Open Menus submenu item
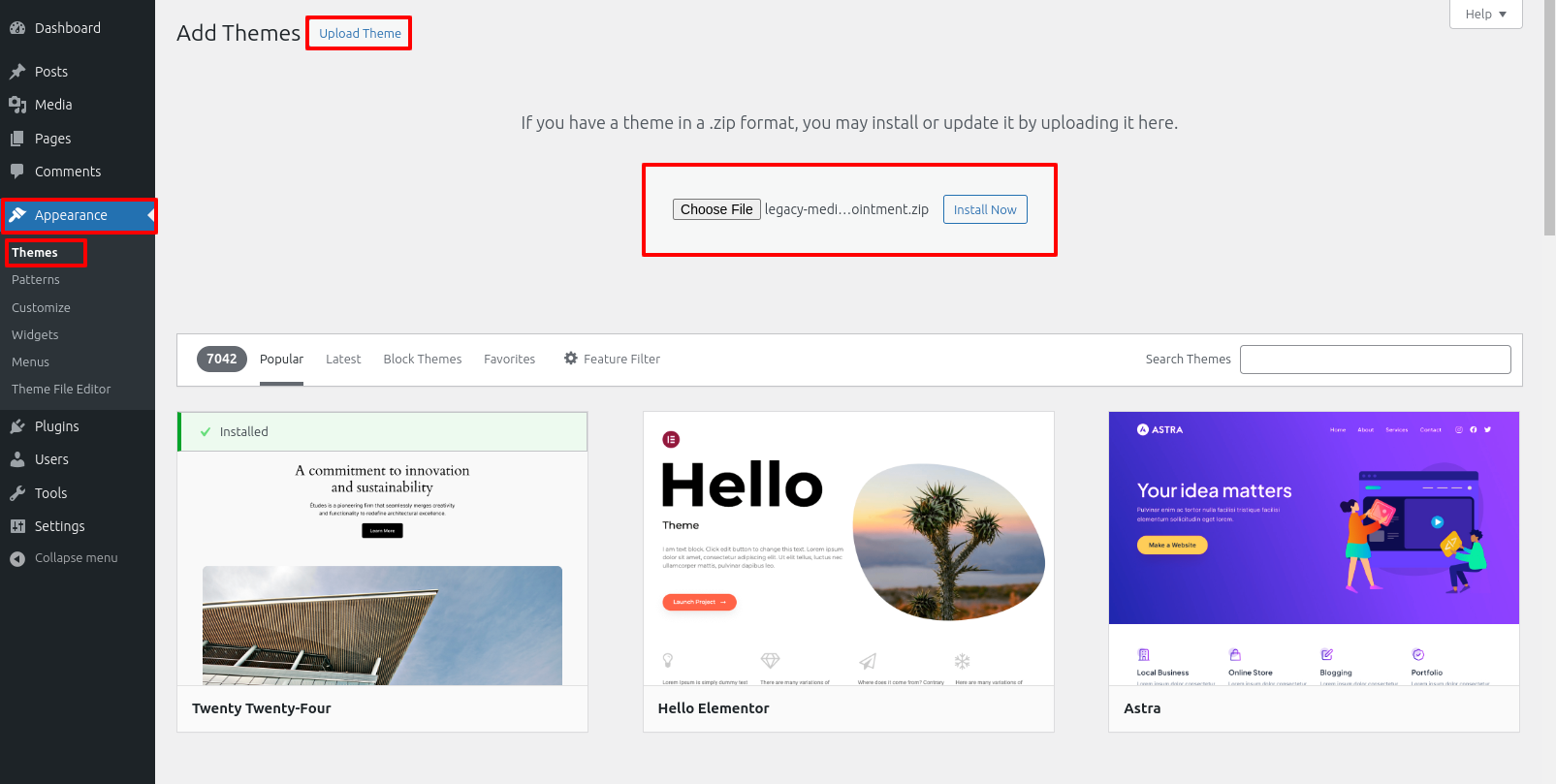 click(30, 361)
